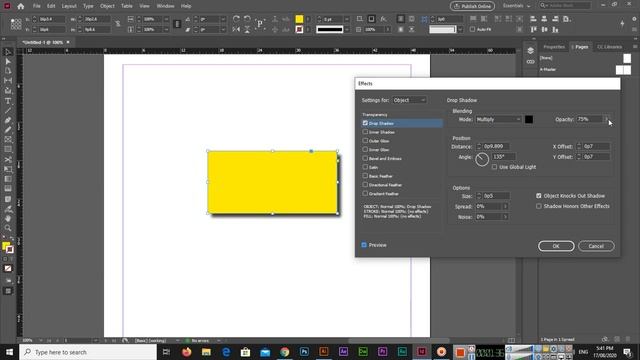The height and width of the screenshot is (360, 640).
Task: Check Shadow Honors Other Effects
Action: click(x=539, y=206)
